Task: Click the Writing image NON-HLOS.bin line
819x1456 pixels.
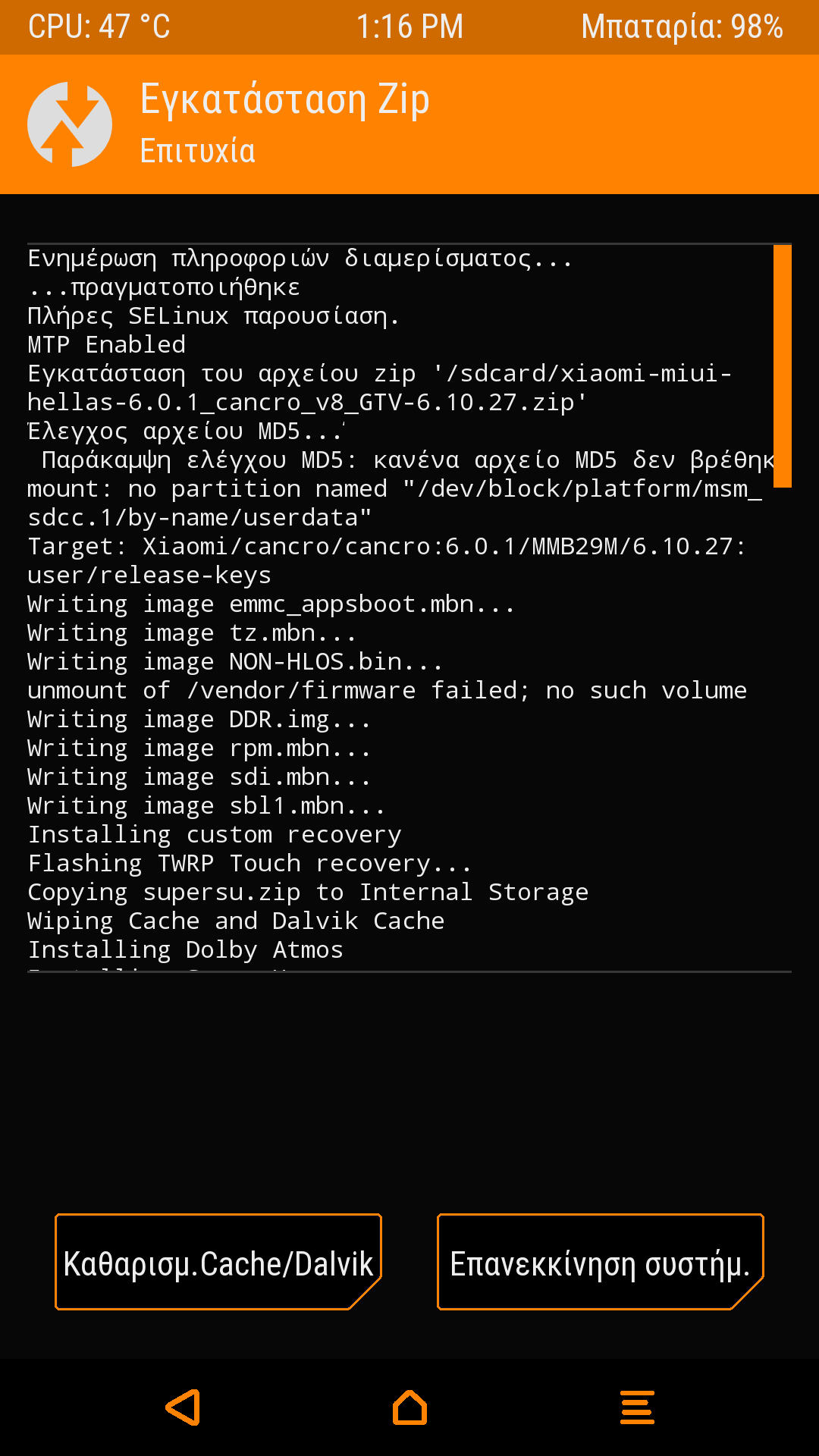Action: [235, 662]
